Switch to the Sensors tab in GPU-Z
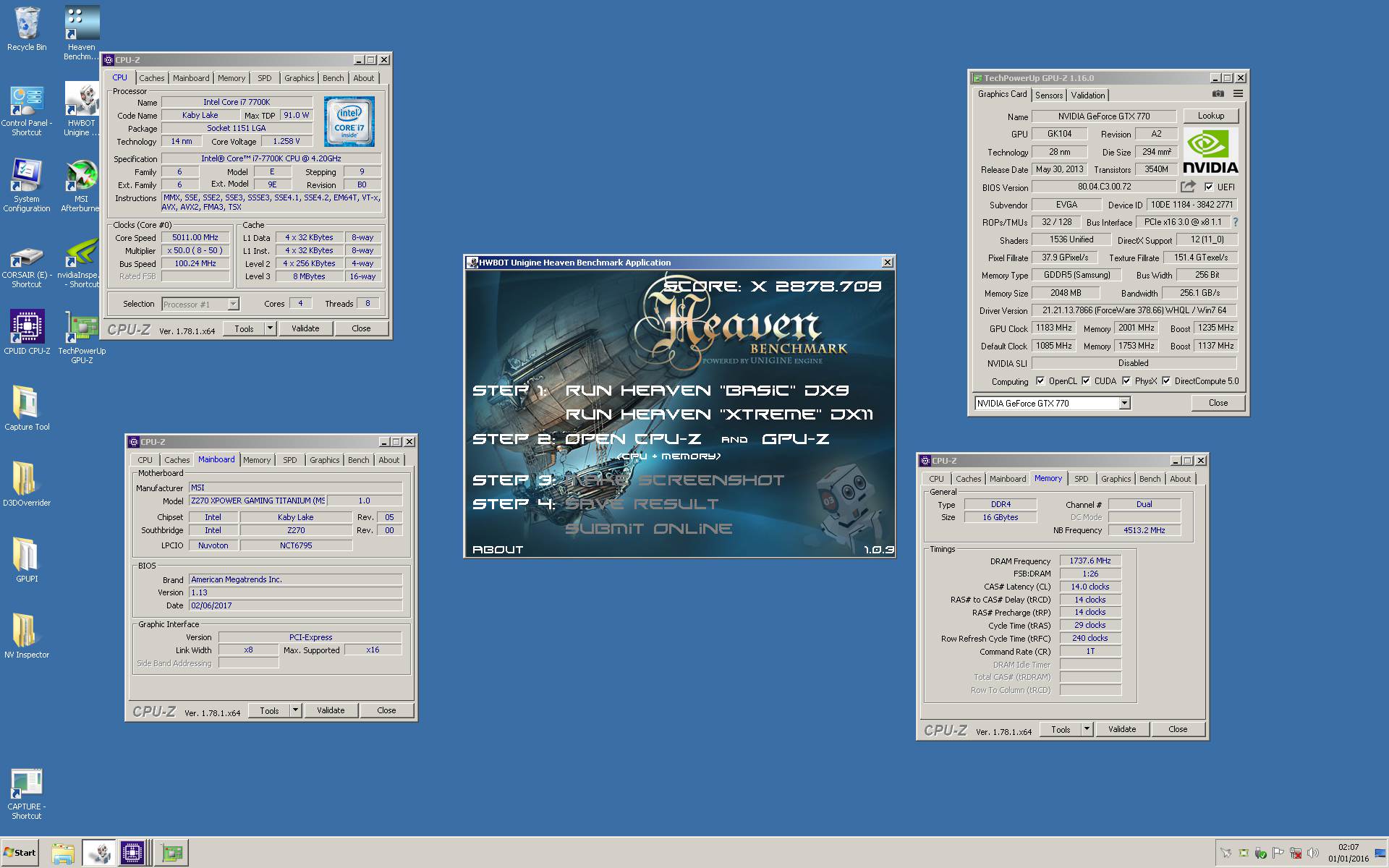 [1049, 95]
